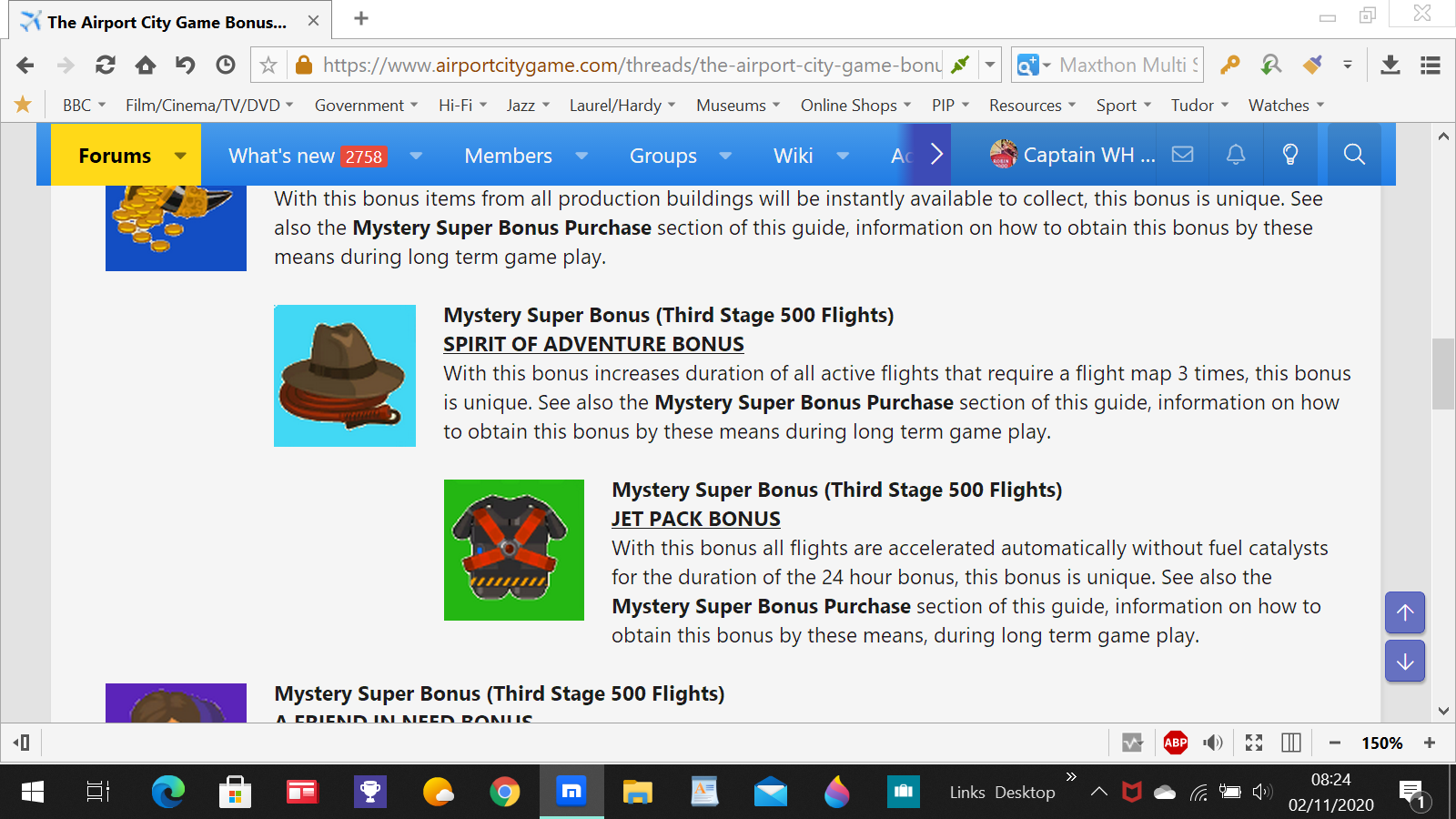This screenshot has height=819, width=1456.
Task: Click the scroll-to-bottom arrow button
Action: [1405, 661]
